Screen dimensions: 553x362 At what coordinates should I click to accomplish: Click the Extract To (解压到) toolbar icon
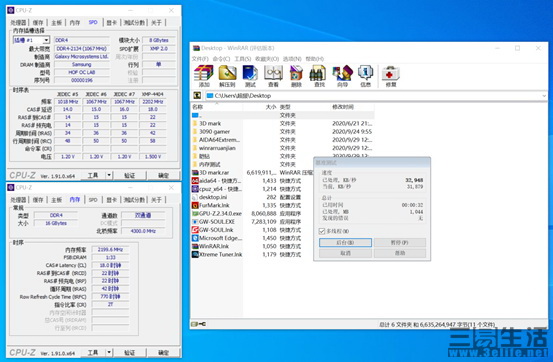[x=227, y=76]
